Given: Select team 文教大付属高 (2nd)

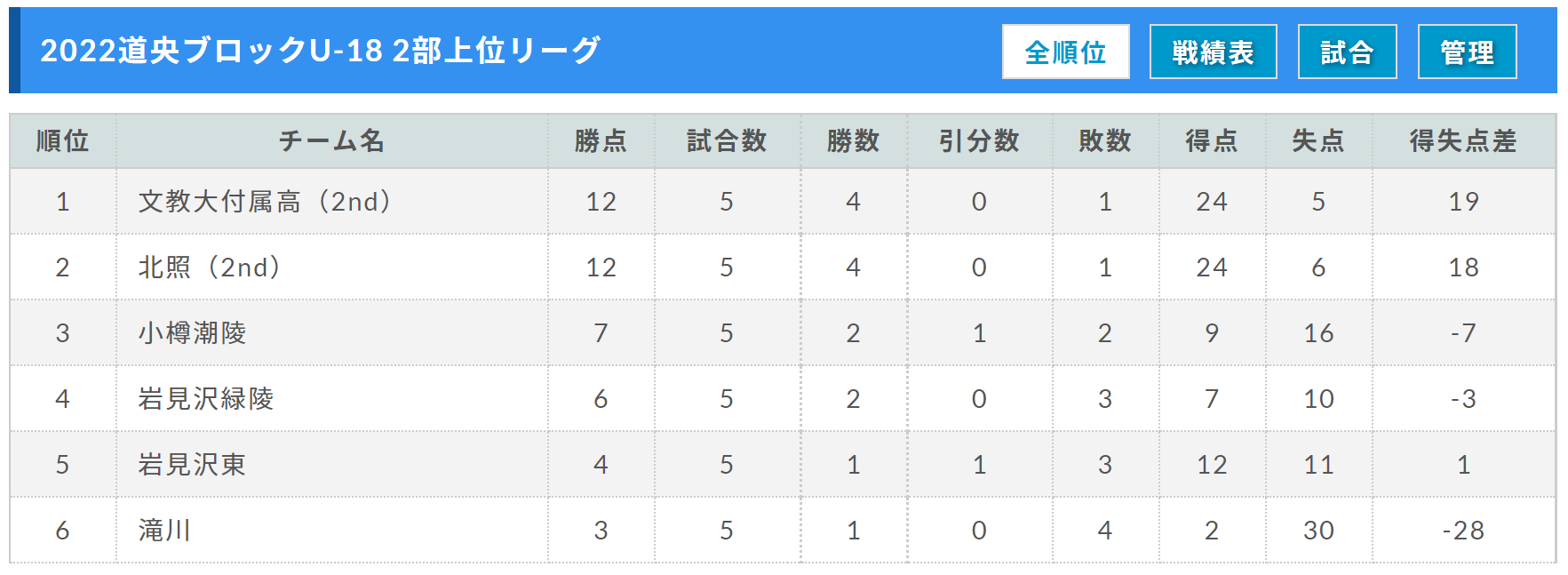Looking at the screenshot, I should 265,202.
